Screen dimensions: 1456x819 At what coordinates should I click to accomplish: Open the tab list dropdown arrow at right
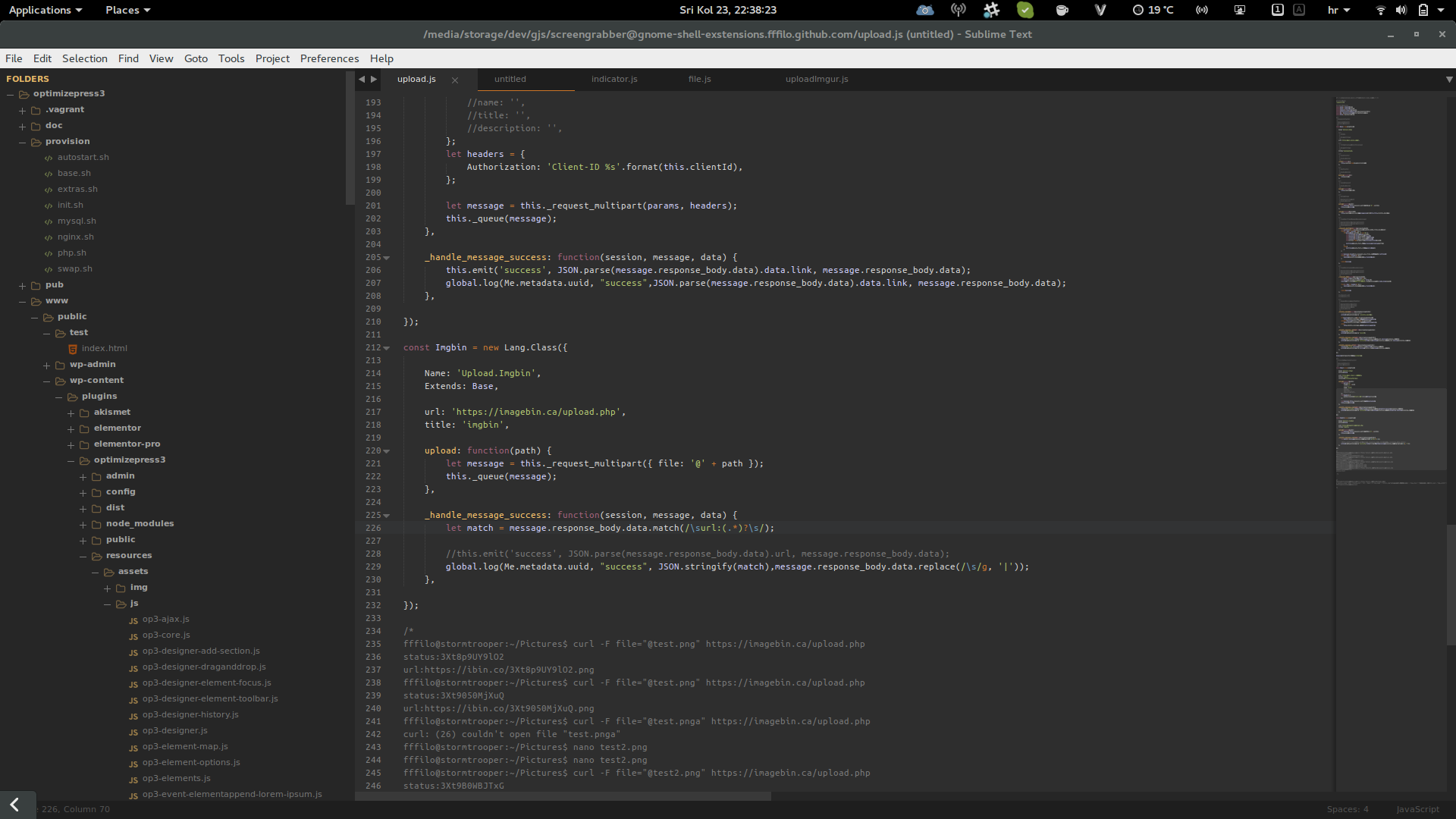click(x=1448, y=79)
